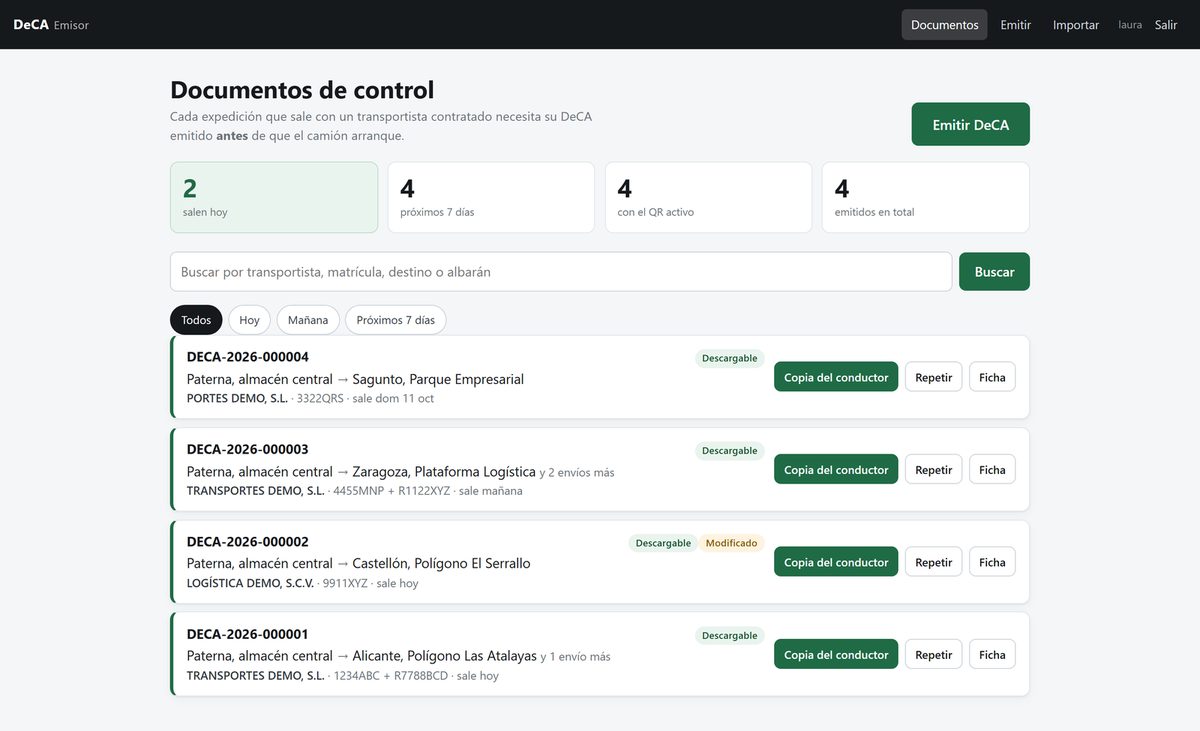Click 'Alicante, Polígono Las Atalayas' route text
This screenshot has height=731, width=1200.
445,656
